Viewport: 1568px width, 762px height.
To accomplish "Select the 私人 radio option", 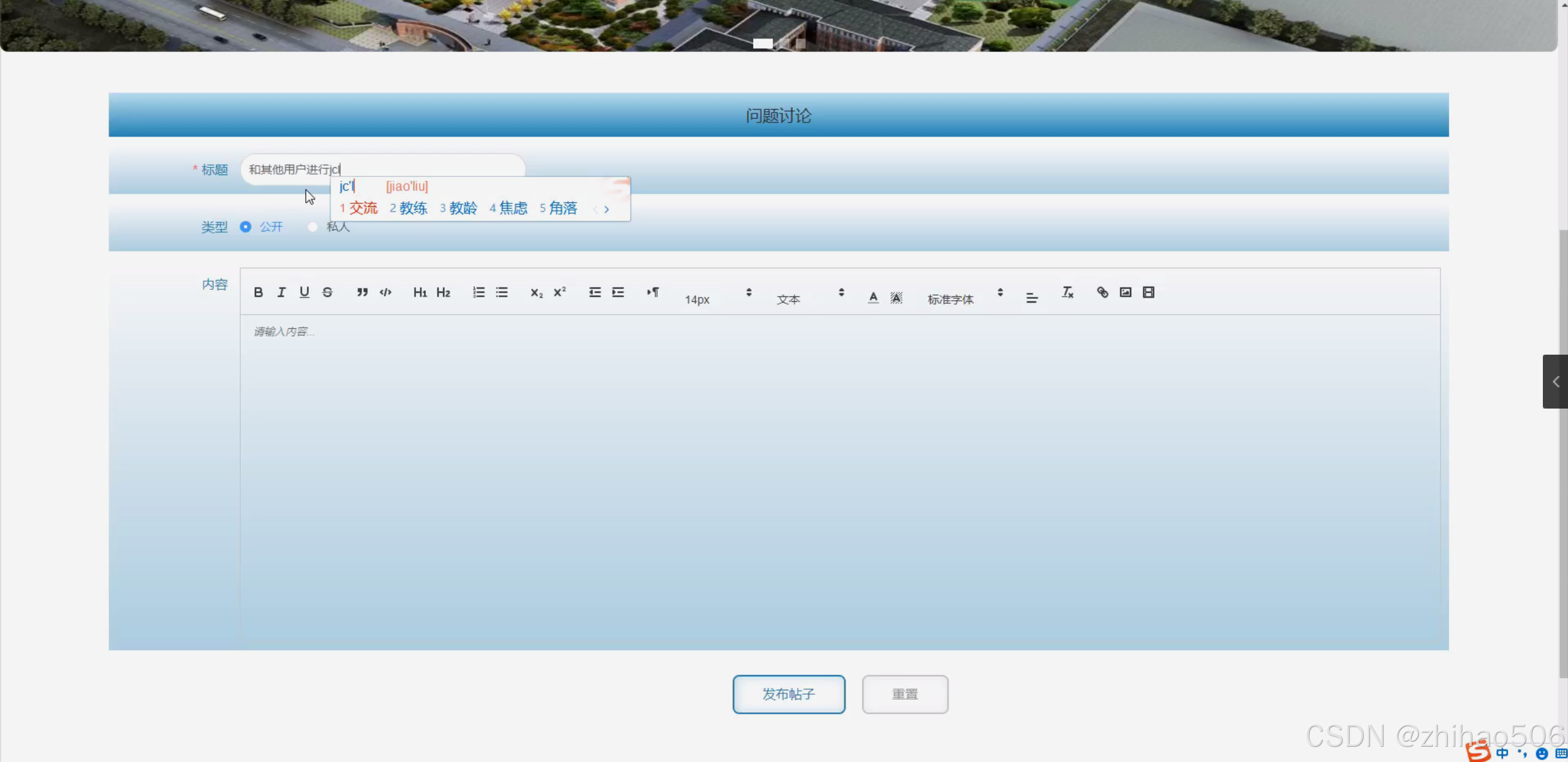I will pyautogui.click(x=312, y=227).
